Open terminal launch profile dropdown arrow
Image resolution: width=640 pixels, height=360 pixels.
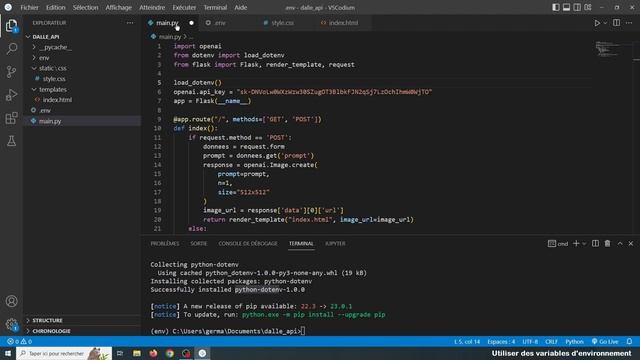tap(584, 243)
